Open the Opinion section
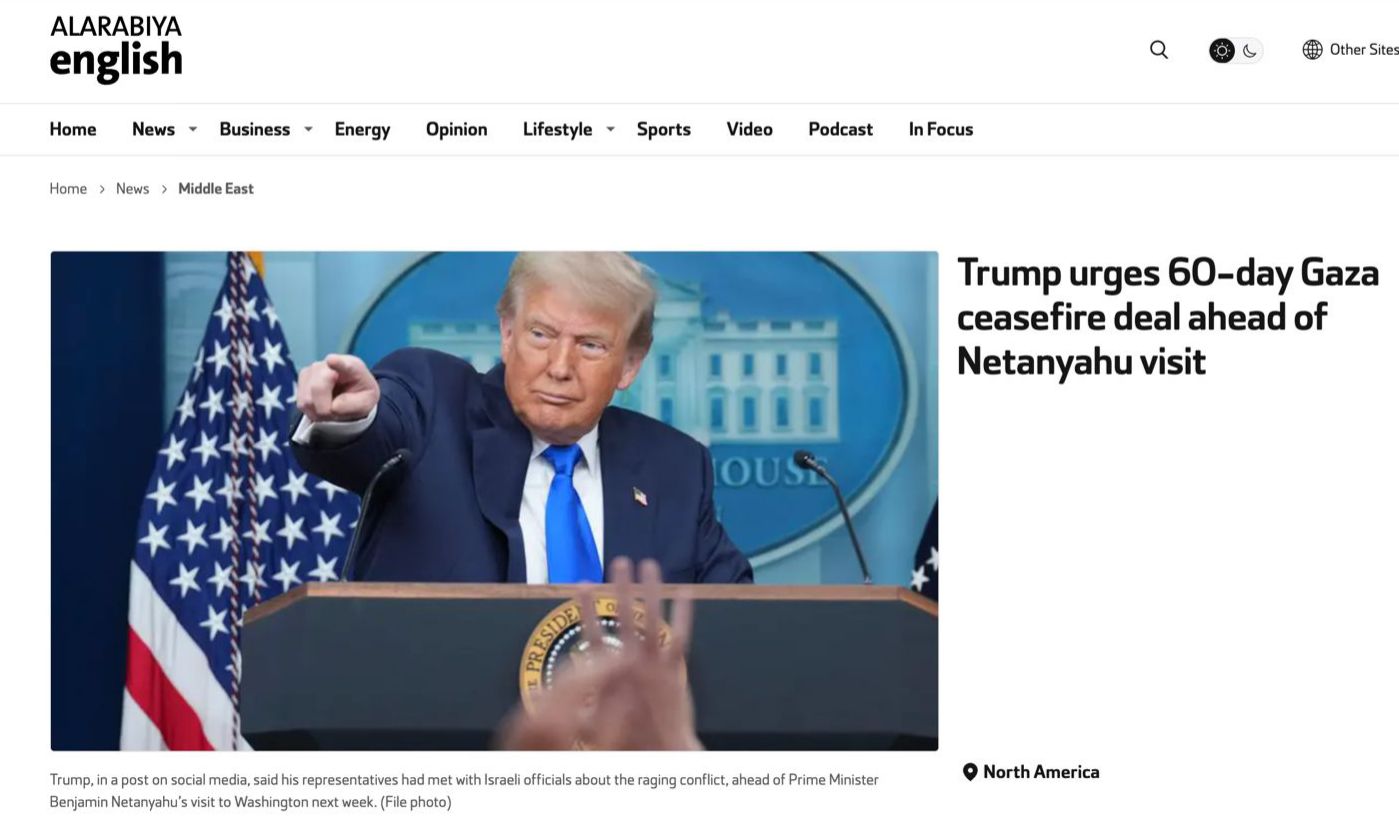 (x=456, y=129)
